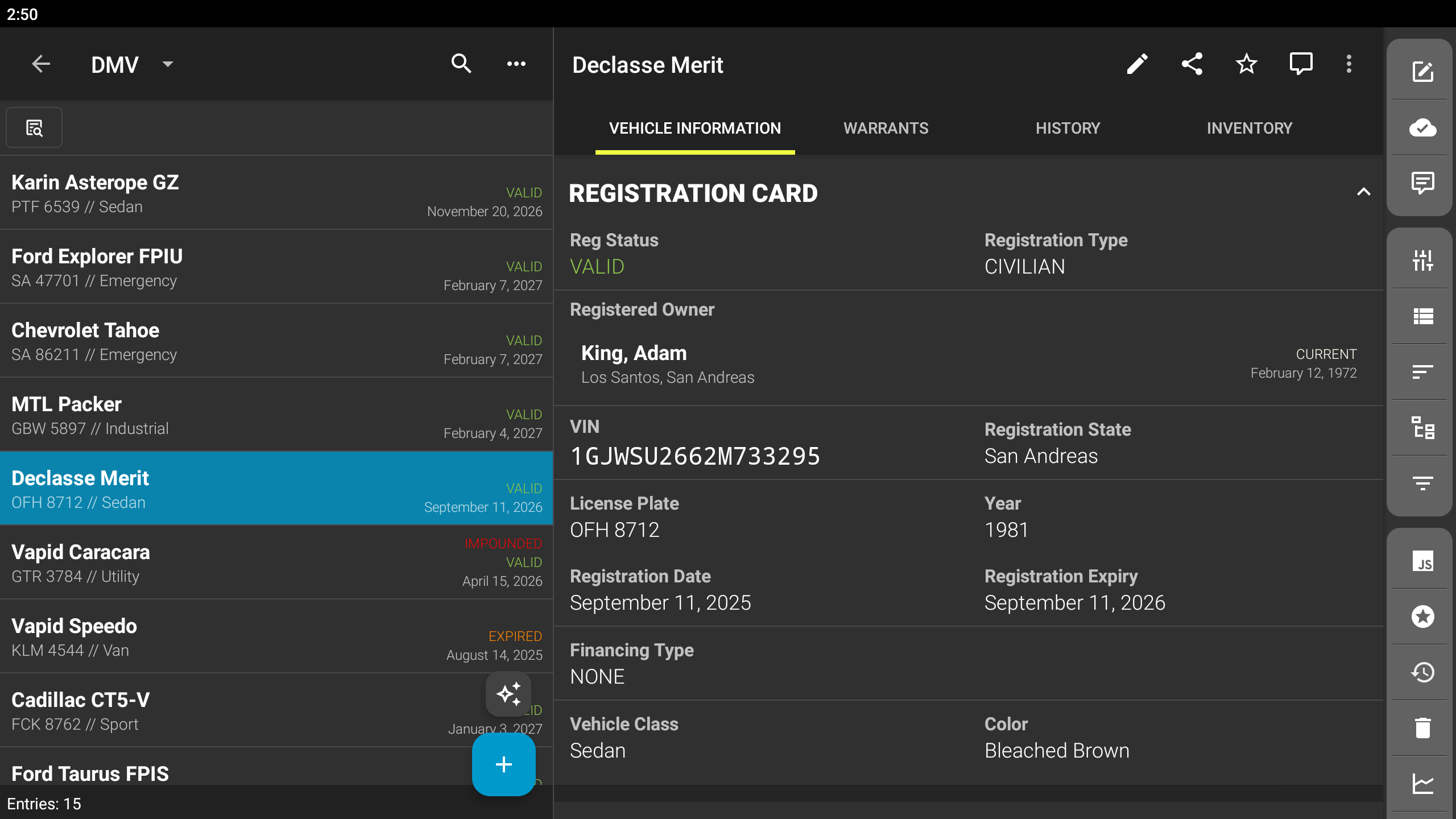Open the History tab
This screenshot has height=819, width=1456.
[1068, 129]
